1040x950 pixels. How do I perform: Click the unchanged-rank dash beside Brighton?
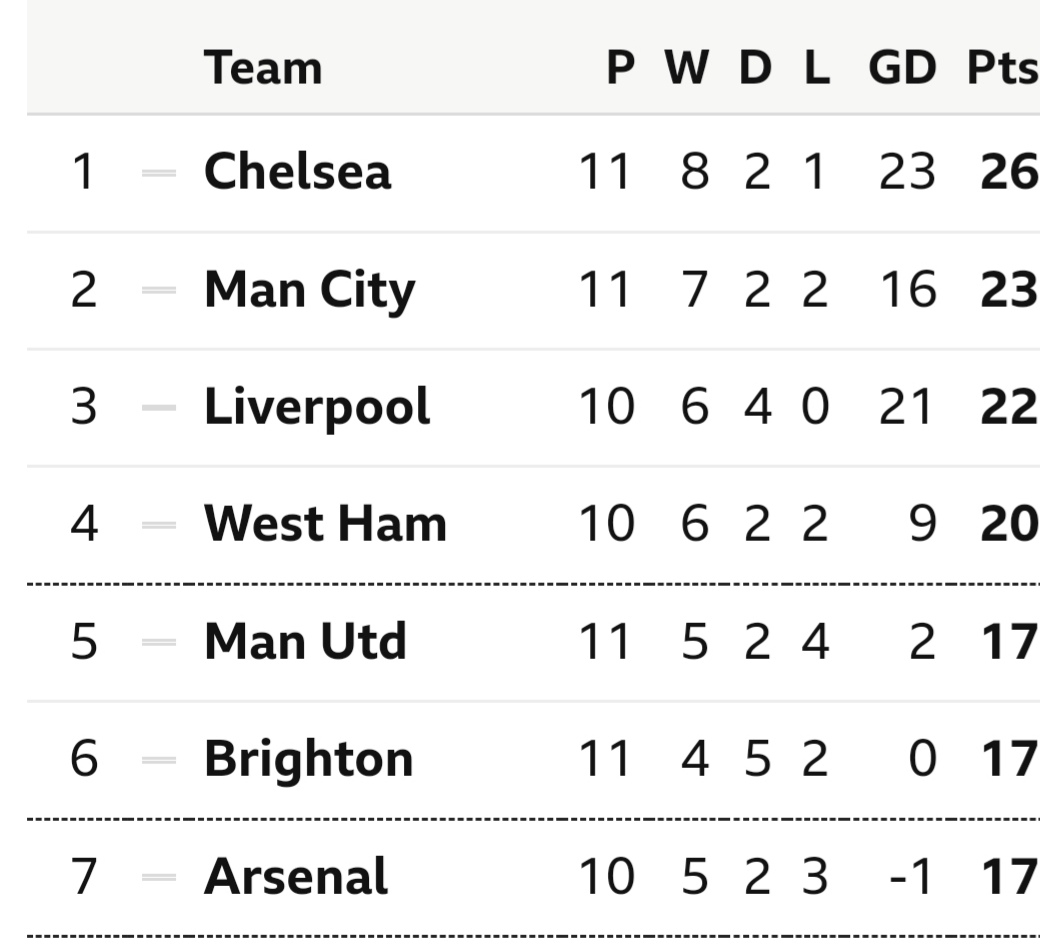(x=159, y=760)
